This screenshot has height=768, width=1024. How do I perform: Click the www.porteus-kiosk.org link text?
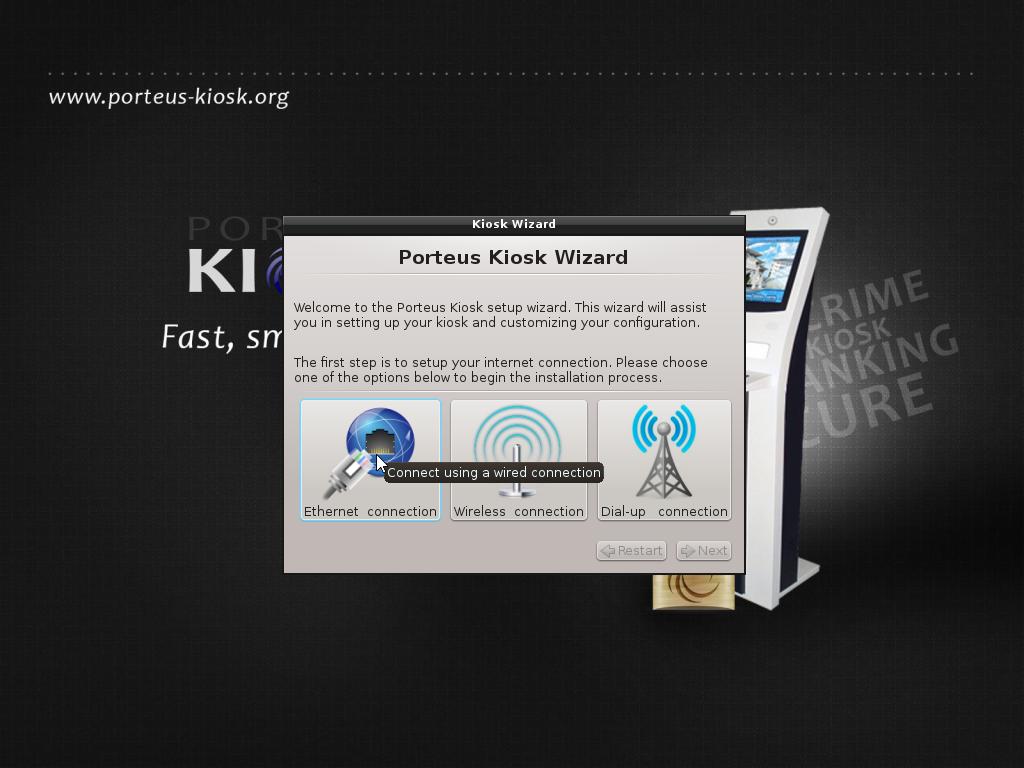pyautogui.click(x=168, y=95)
